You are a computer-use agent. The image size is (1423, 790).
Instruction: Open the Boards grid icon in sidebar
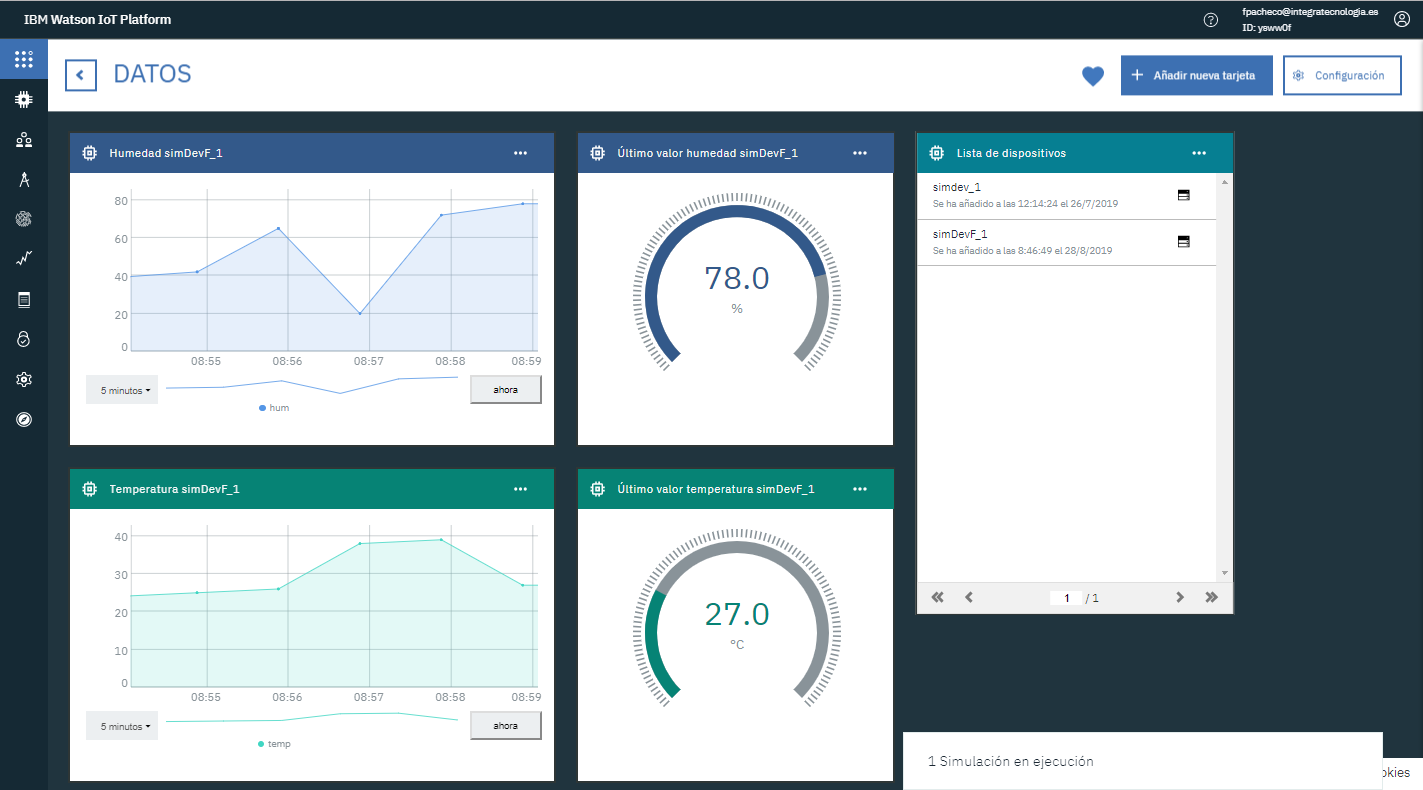click(24, 59)
